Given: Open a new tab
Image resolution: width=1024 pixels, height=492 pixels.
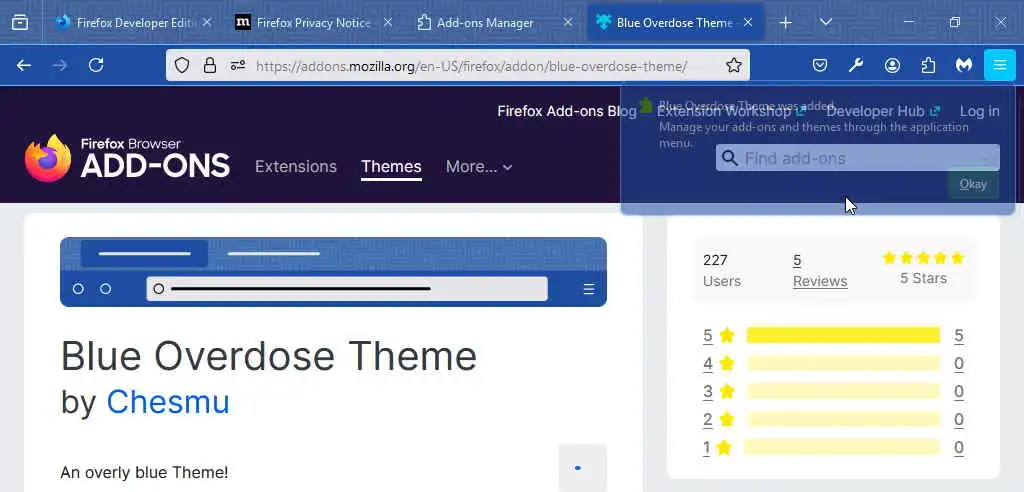Looking at the screenshot, I should (x=786, y=23).
